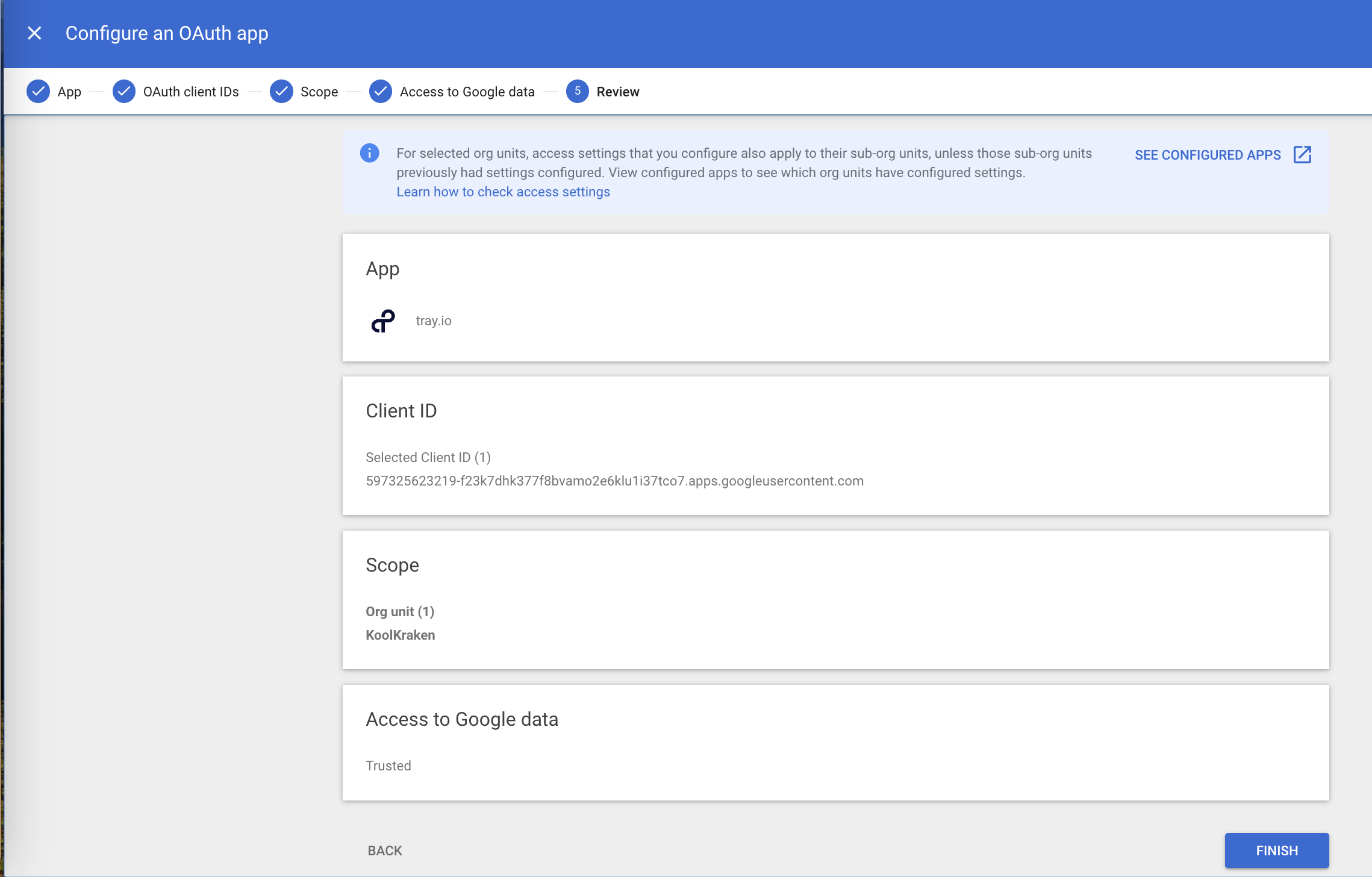Click FINISH to save the configuration
1372x877 pixels.
click(1276, 850)
